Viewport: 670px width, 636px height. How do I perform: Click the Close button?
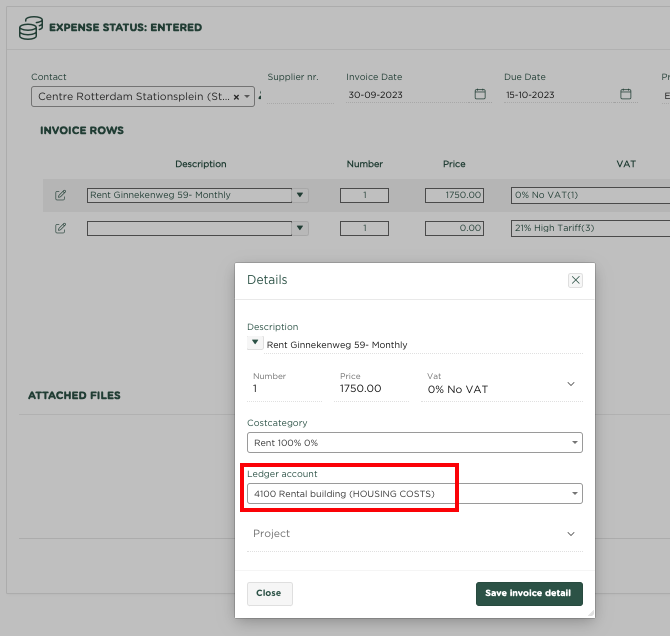[x=270, y=593]
